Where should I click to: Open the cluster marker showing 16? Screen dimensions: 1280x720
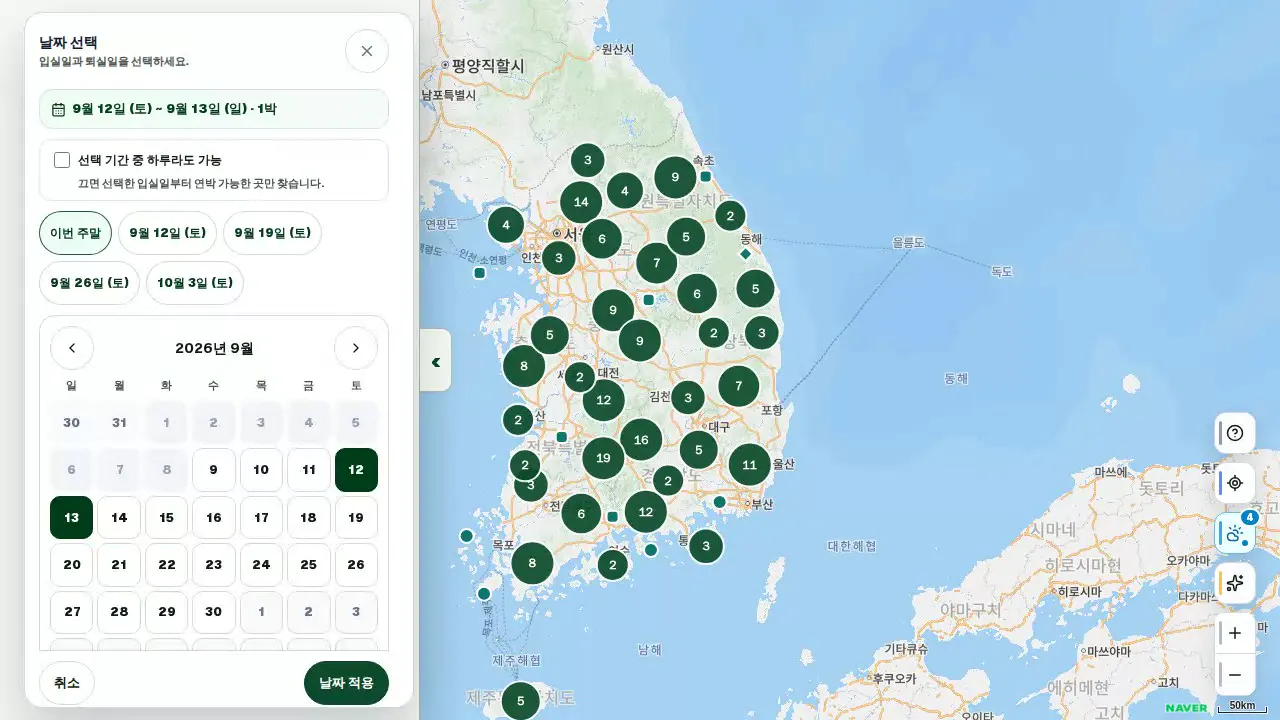(x=641, y=440)
